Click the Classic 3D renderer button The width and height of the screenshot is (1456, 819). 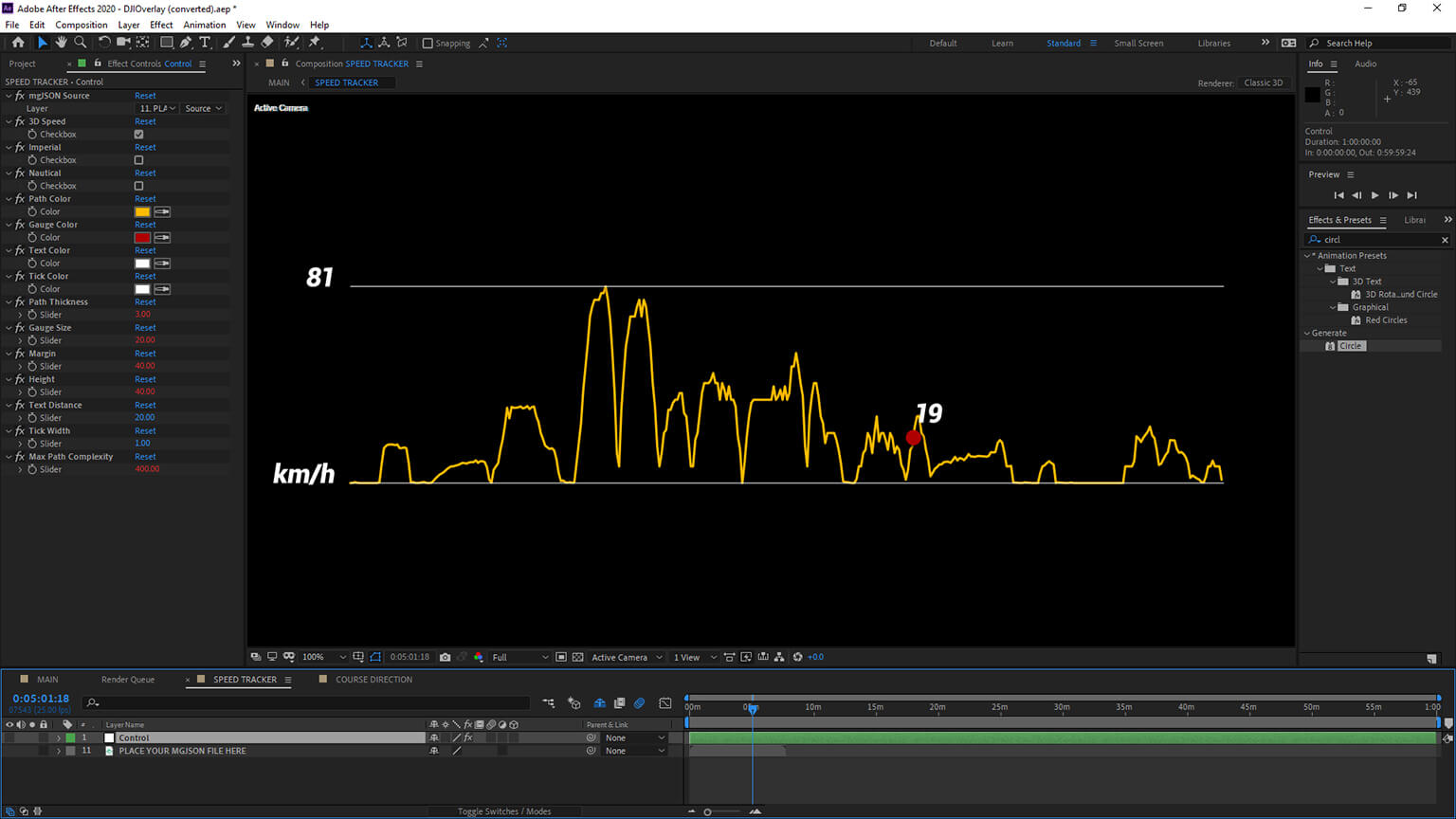click(1264, 82)
